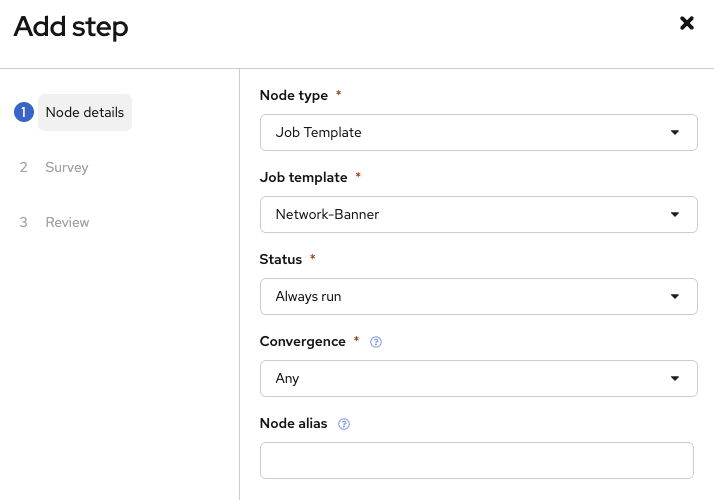Click the Node alias help icon

pyautogui.click(x=344, y=424)
